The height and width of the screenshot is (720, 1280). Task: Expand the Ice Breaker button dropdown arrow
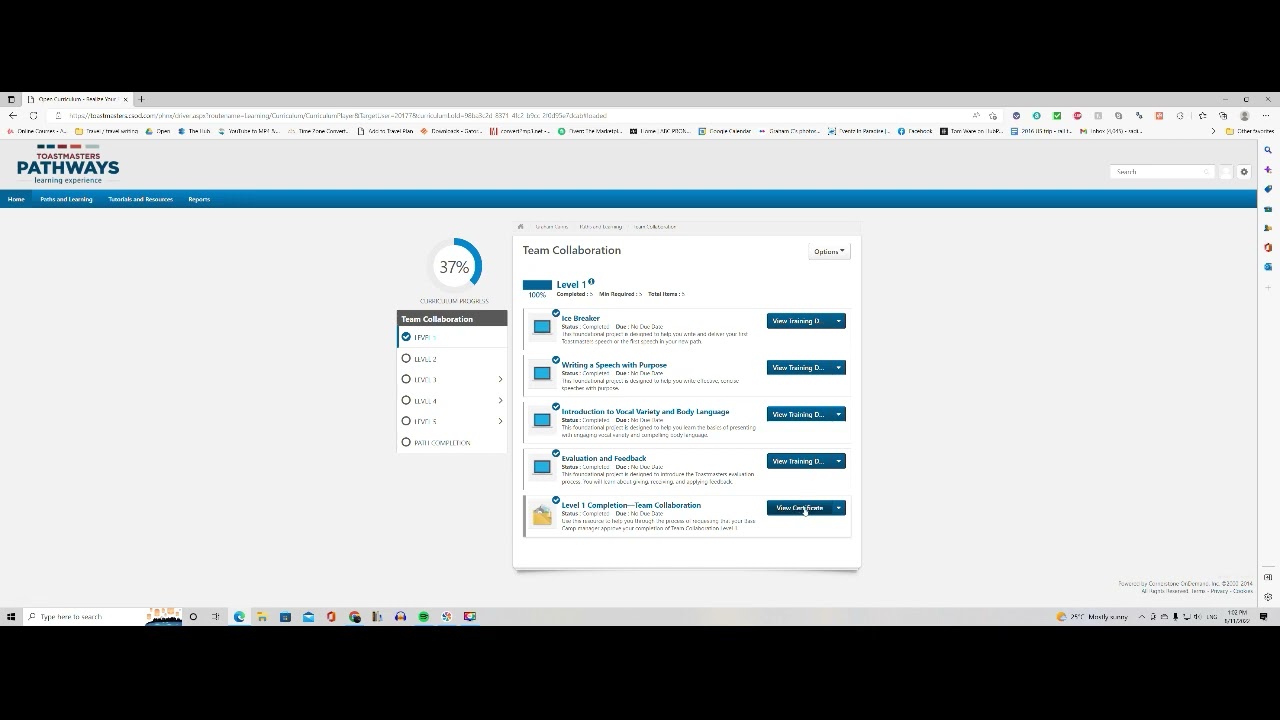(839, 321)
